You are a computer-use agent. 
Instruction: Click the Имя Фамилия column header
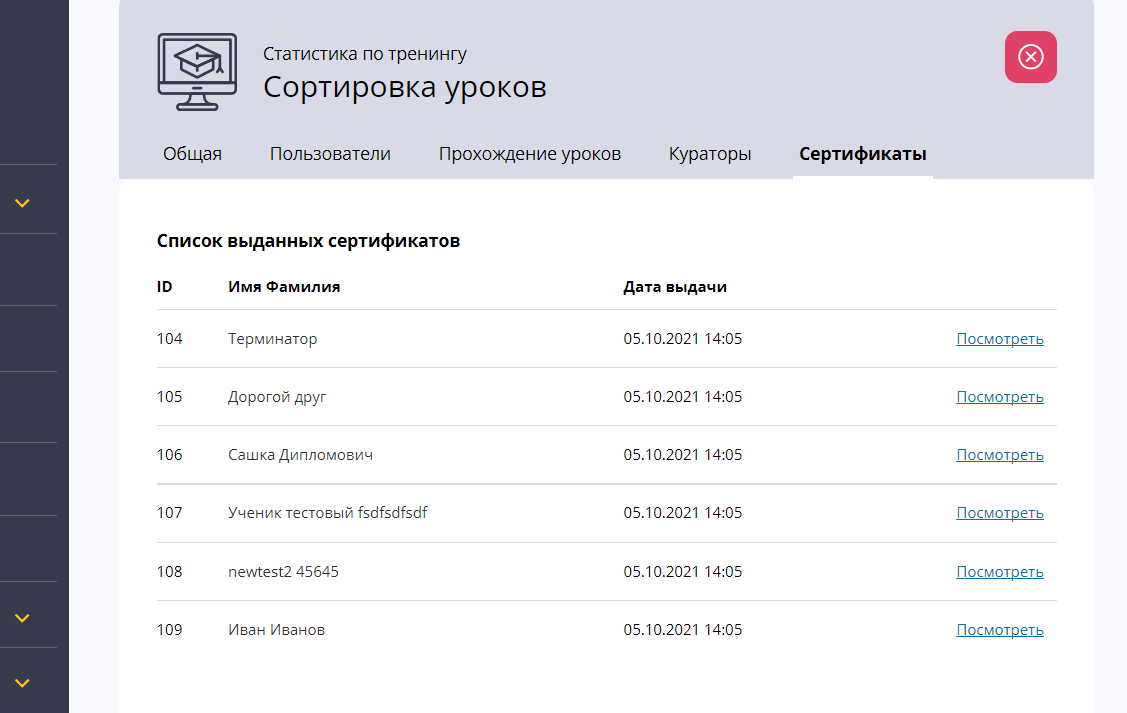284,287
